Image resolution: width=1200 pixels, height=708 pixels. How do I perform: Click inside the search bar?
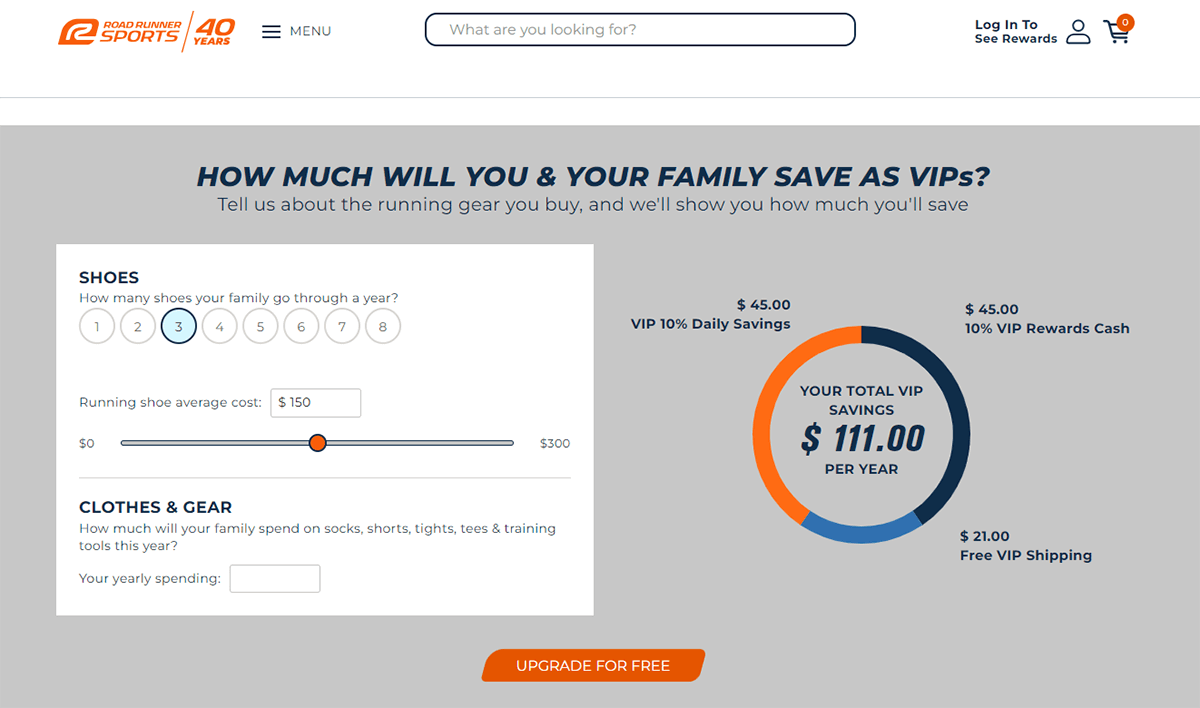pos(639,30)
